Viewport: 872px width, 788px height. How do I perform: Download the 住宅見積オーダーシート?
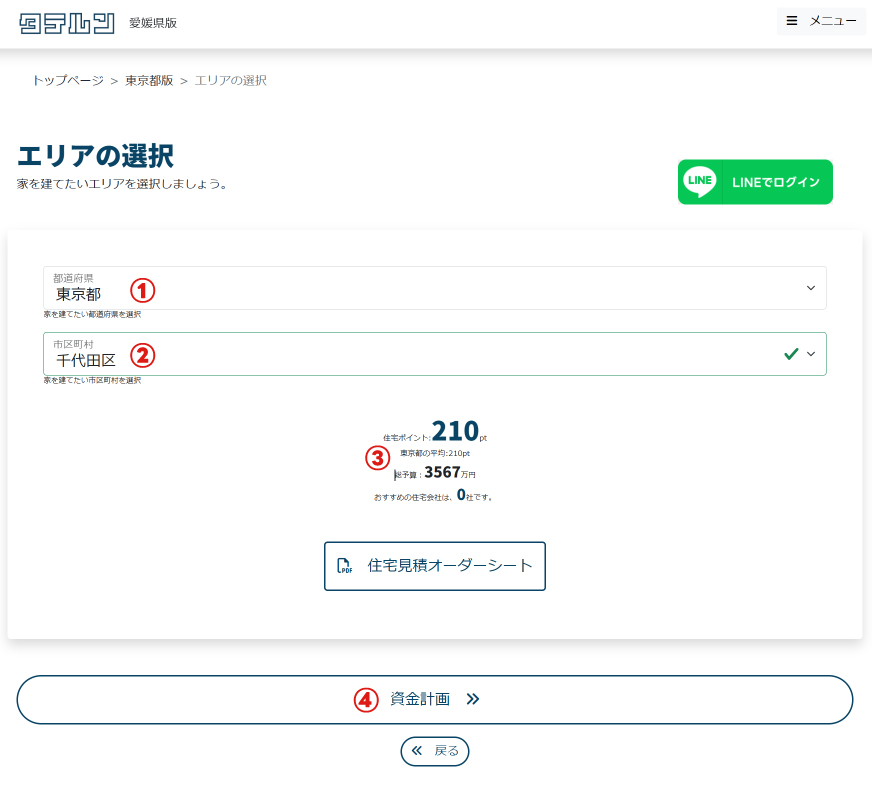(435, 566)
